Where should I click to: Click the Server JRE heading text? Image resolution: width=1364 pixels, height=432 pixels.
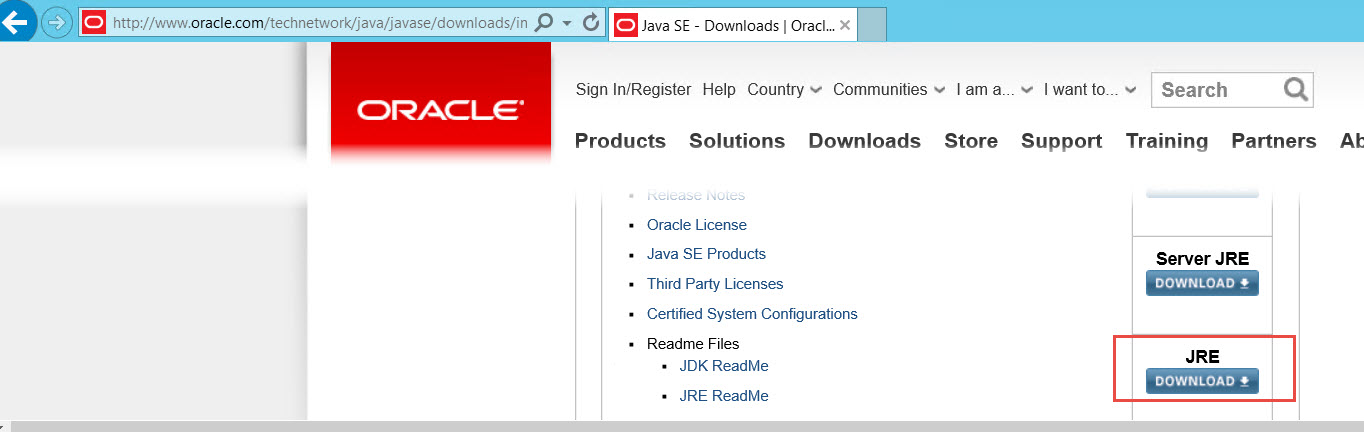(x=1202, y=259)
